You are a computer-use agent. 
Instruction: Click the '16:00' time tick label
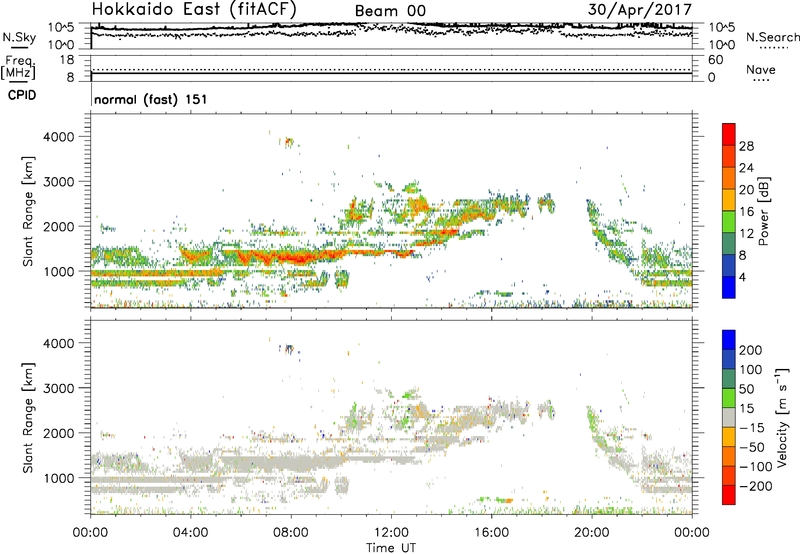click(x=491, y=533)
